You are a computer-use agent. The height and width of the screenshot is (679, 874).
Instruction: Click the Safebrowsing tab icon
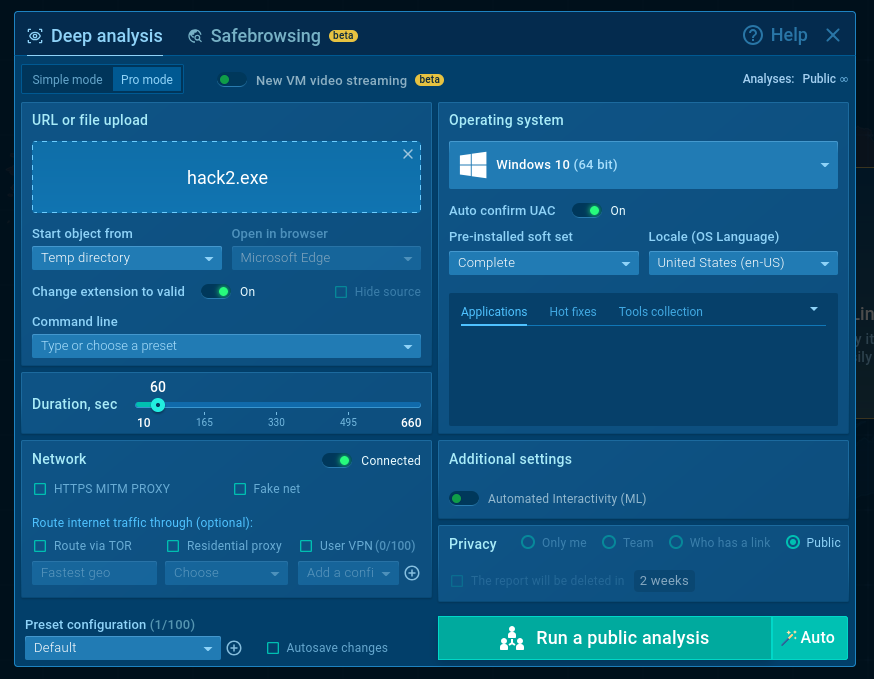pos(195,36)
